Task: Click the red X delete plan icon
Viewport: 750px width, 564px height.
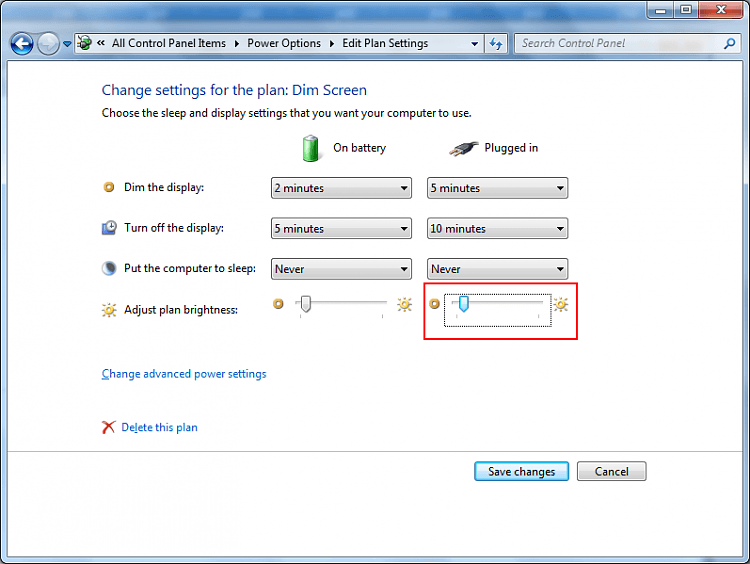Action: tap(109, 427)
